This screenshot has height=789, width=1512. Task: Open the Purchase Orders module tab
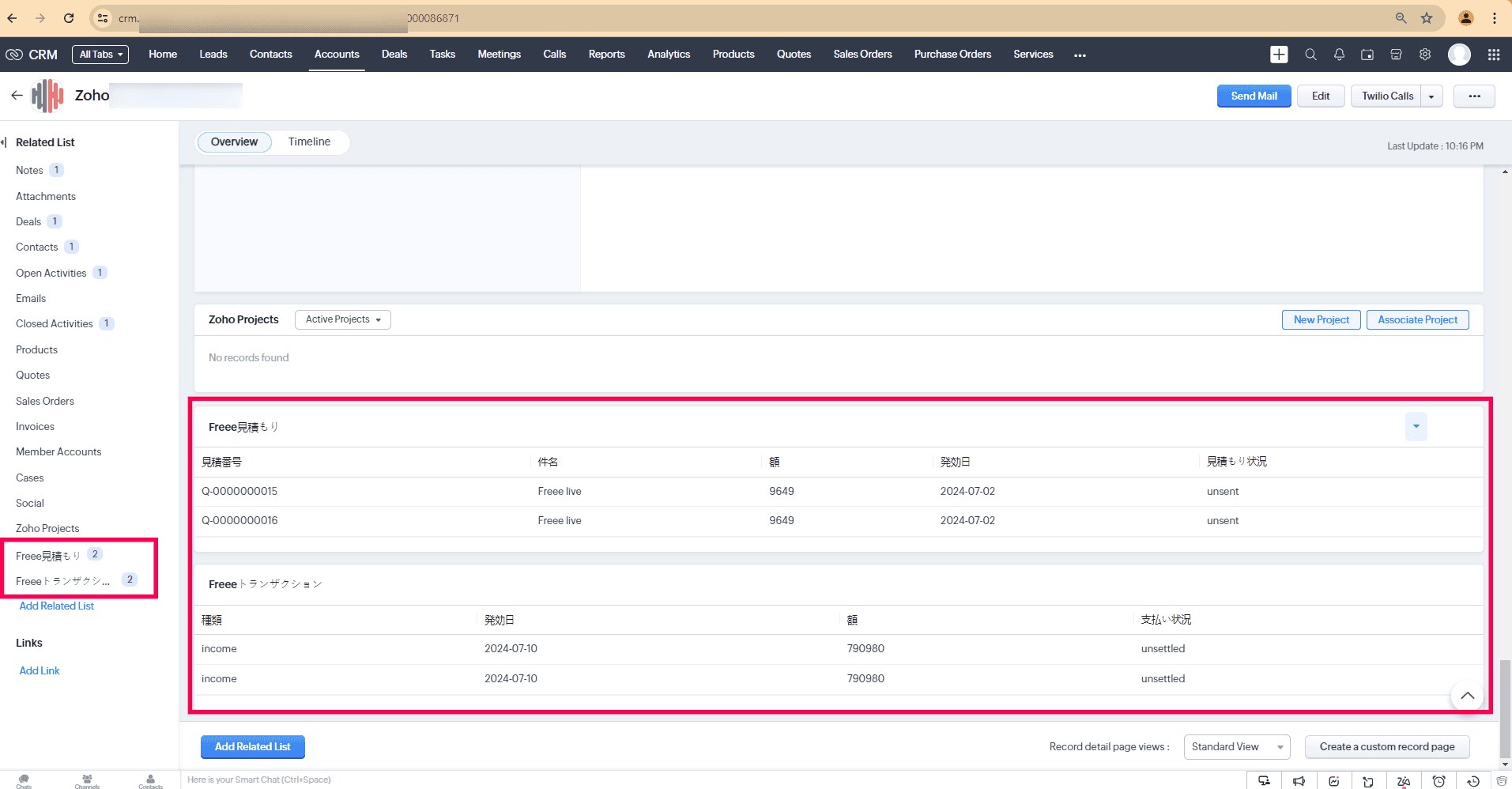pos(952,55)
